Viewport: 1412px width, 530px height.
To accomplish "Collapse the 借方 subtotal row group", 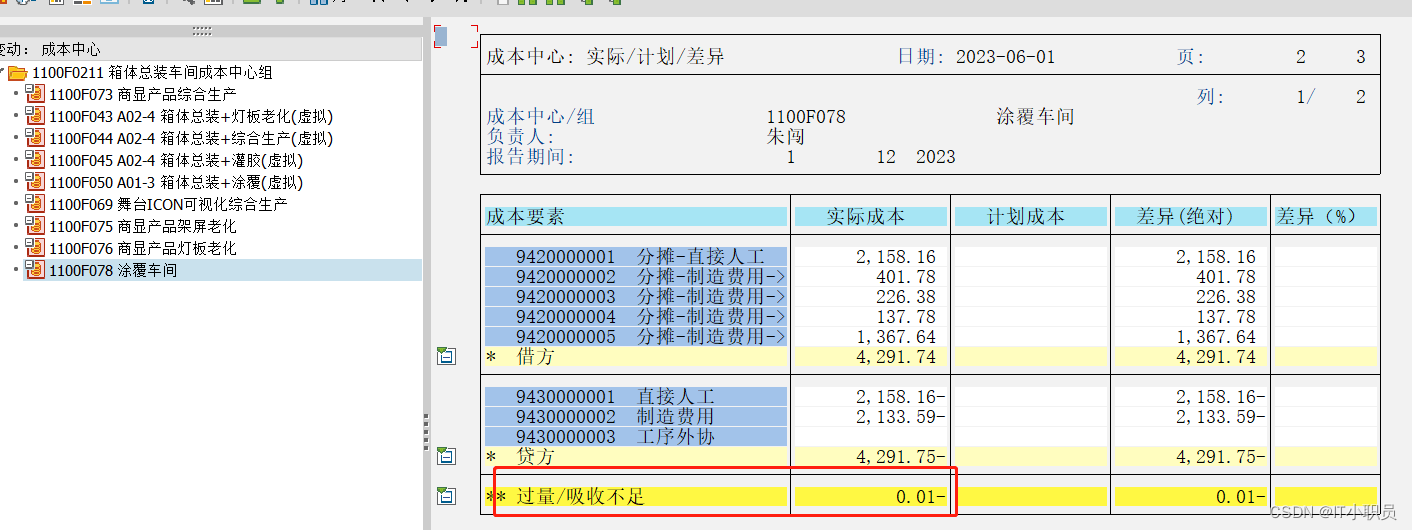I will [x=446, y=356].
